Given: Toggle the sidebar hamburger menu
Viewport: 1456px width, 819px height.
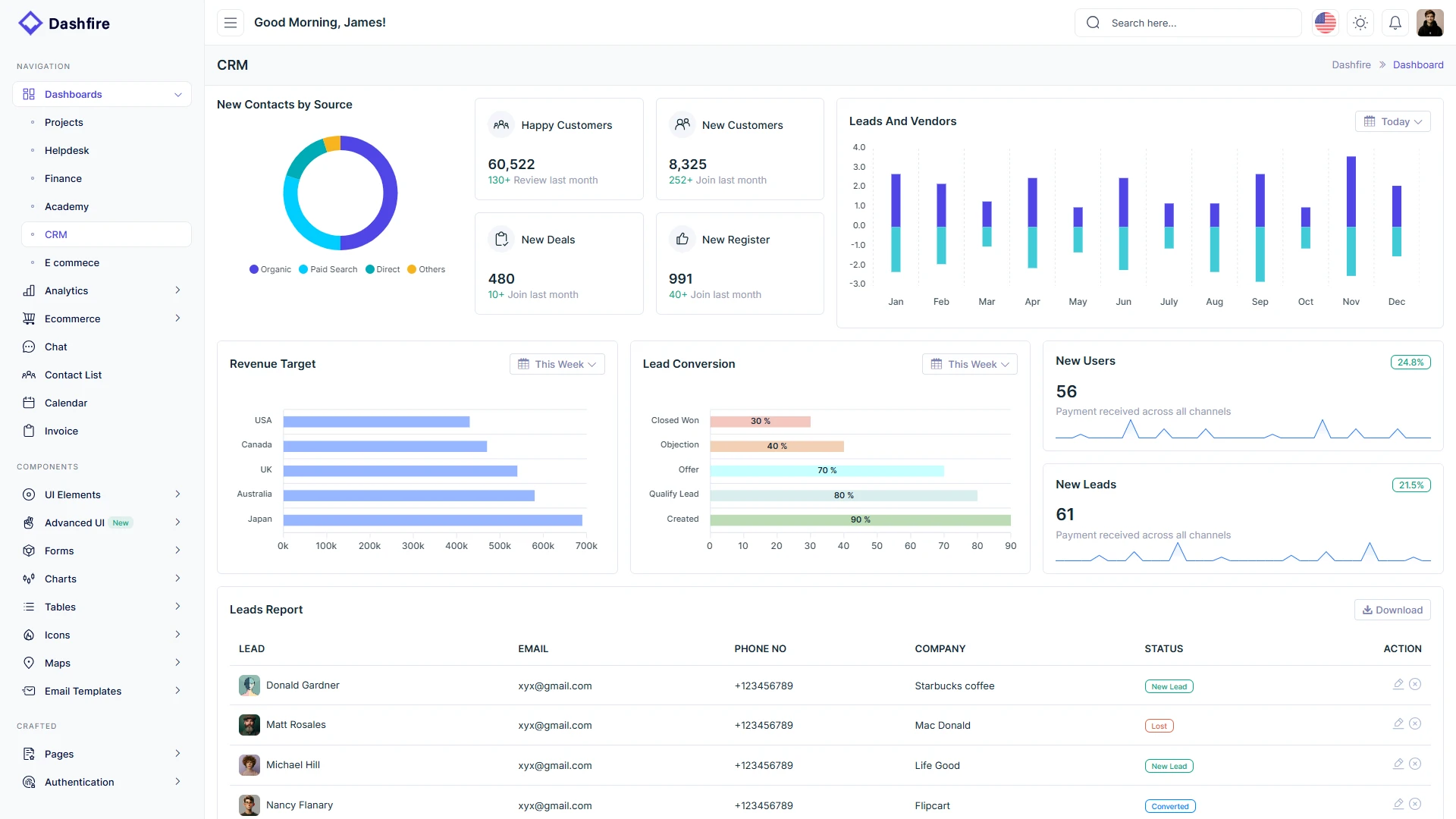Looking at the screenshot, I should click(x=231, y=23).
